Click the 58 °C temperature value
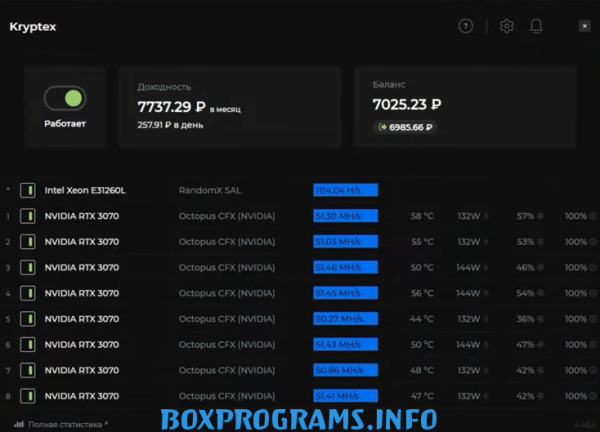Screen dimensions: 600x432 [x=422, y=216]
